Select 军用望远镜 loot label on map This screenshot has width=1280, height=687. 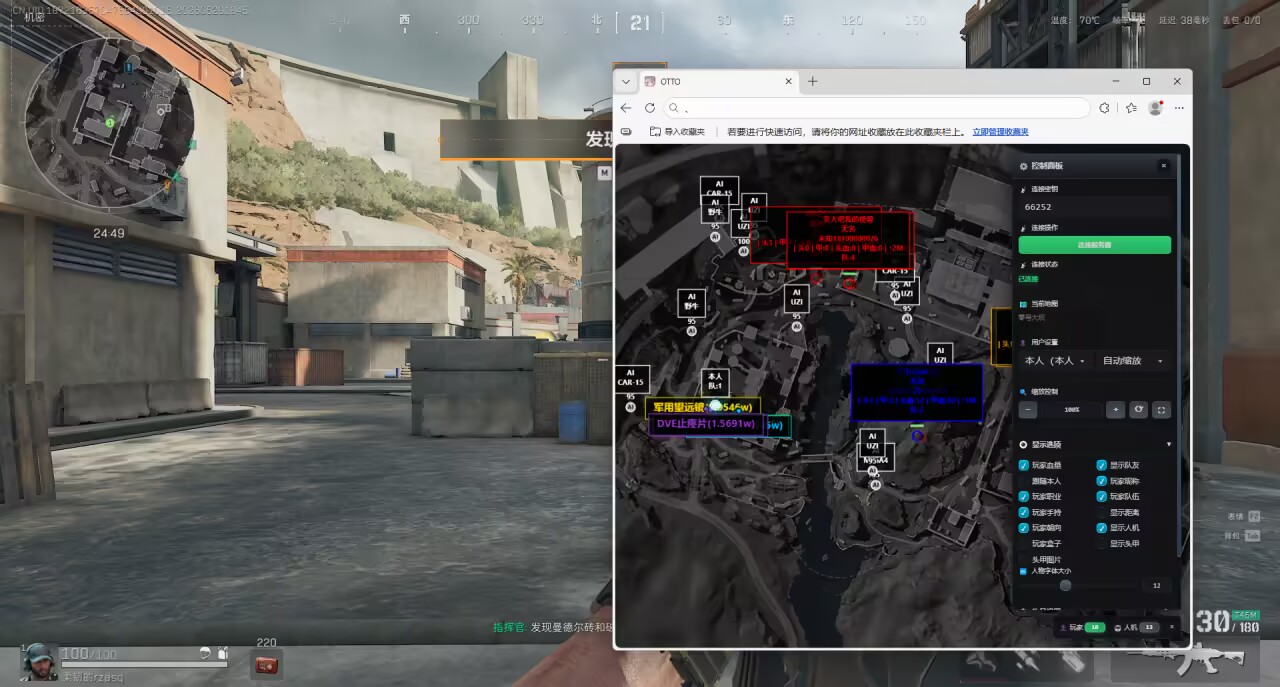[x=702, y=407]
